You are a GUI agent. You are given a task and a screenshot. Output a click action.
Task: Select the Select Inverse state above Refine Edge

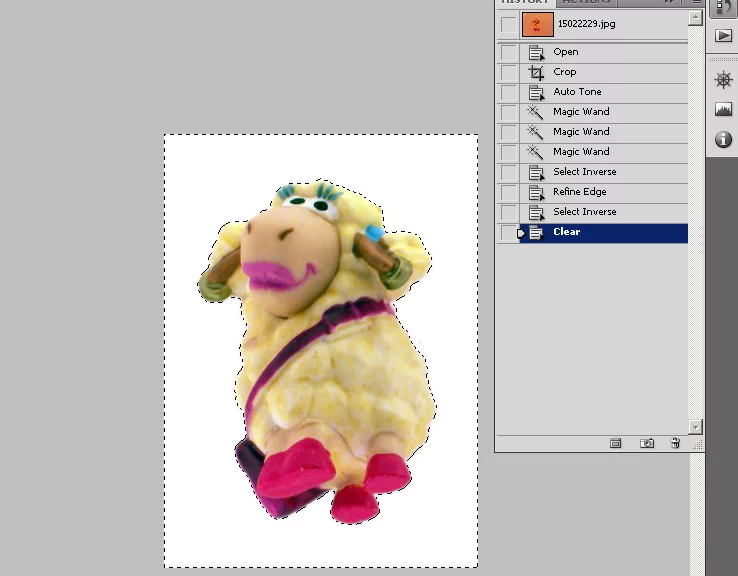pyautogui.click(x=604, y=172)
